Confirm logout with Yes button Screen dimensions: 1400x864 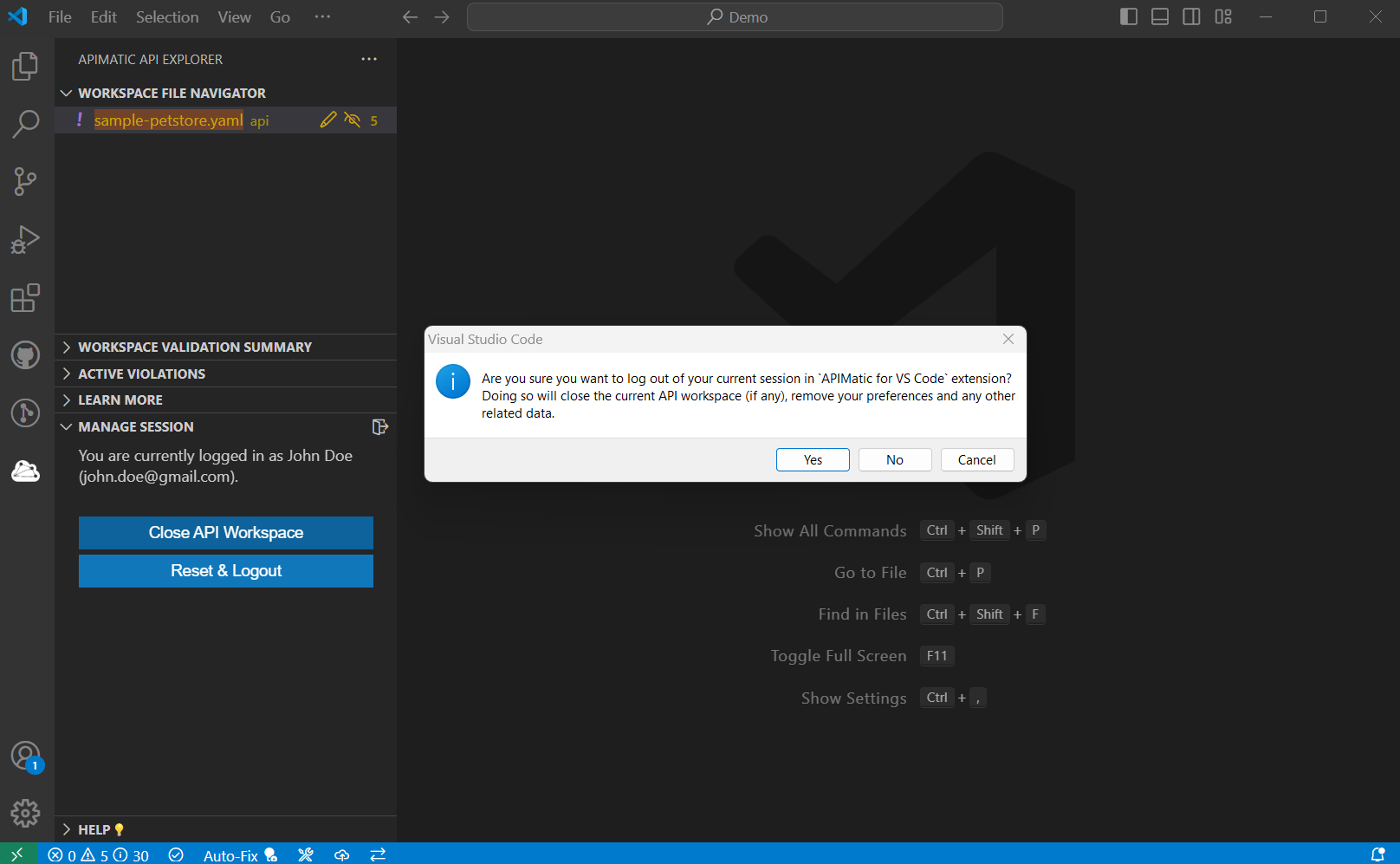813,460
